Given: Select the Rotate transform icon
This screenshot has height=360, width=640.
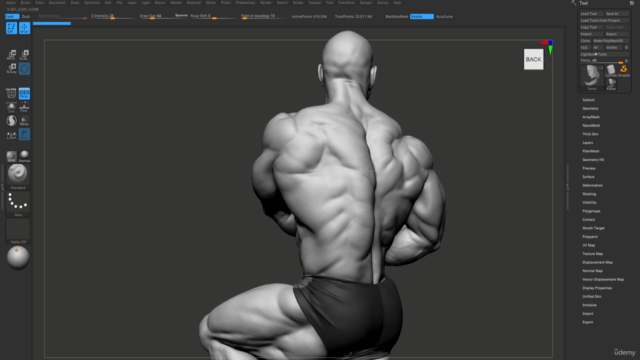Looking at the screenshot, I should [11, 68].
